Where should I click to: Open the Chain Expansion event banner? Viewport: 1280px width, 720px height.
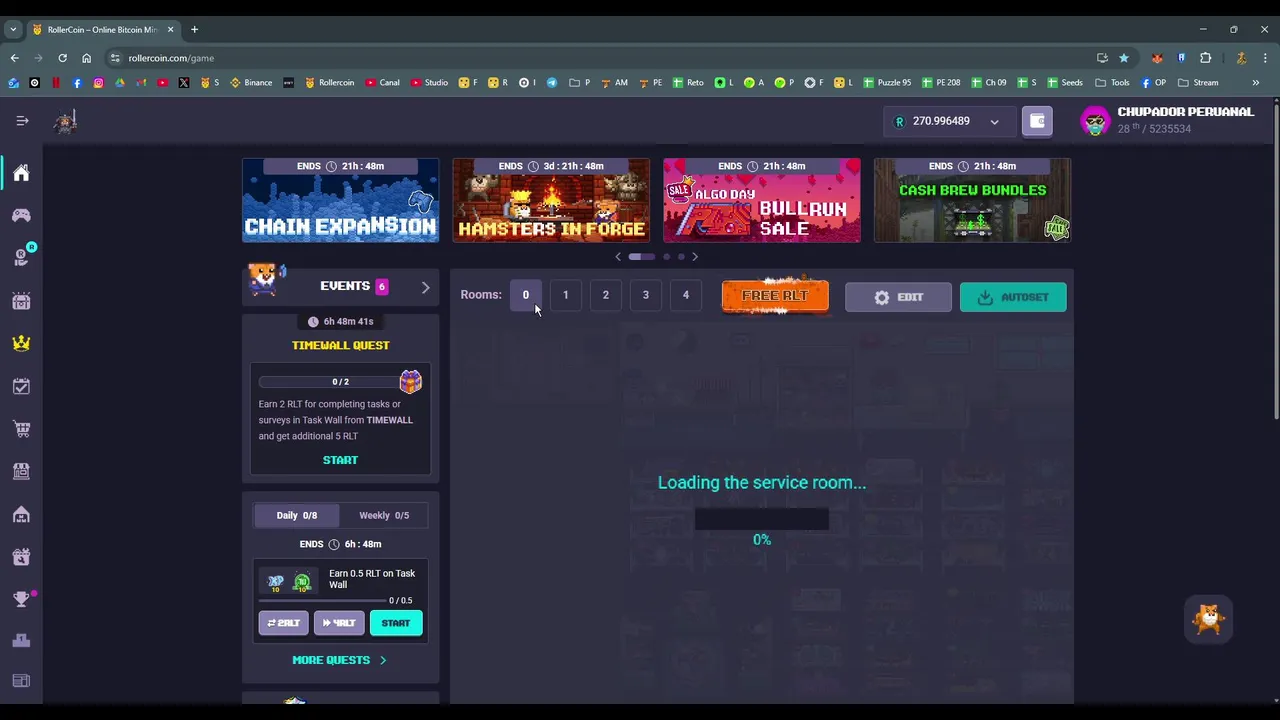340,200
